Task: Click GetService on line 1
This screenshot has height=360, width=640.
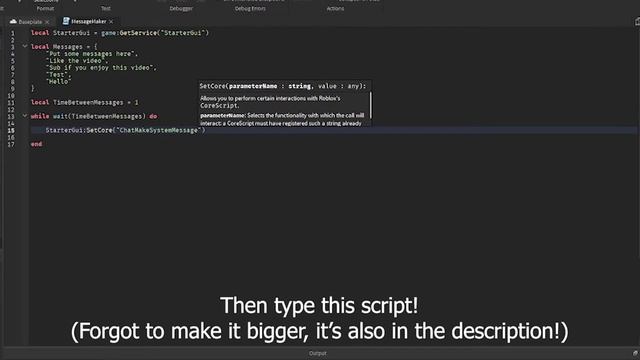Action: point(138,33)
